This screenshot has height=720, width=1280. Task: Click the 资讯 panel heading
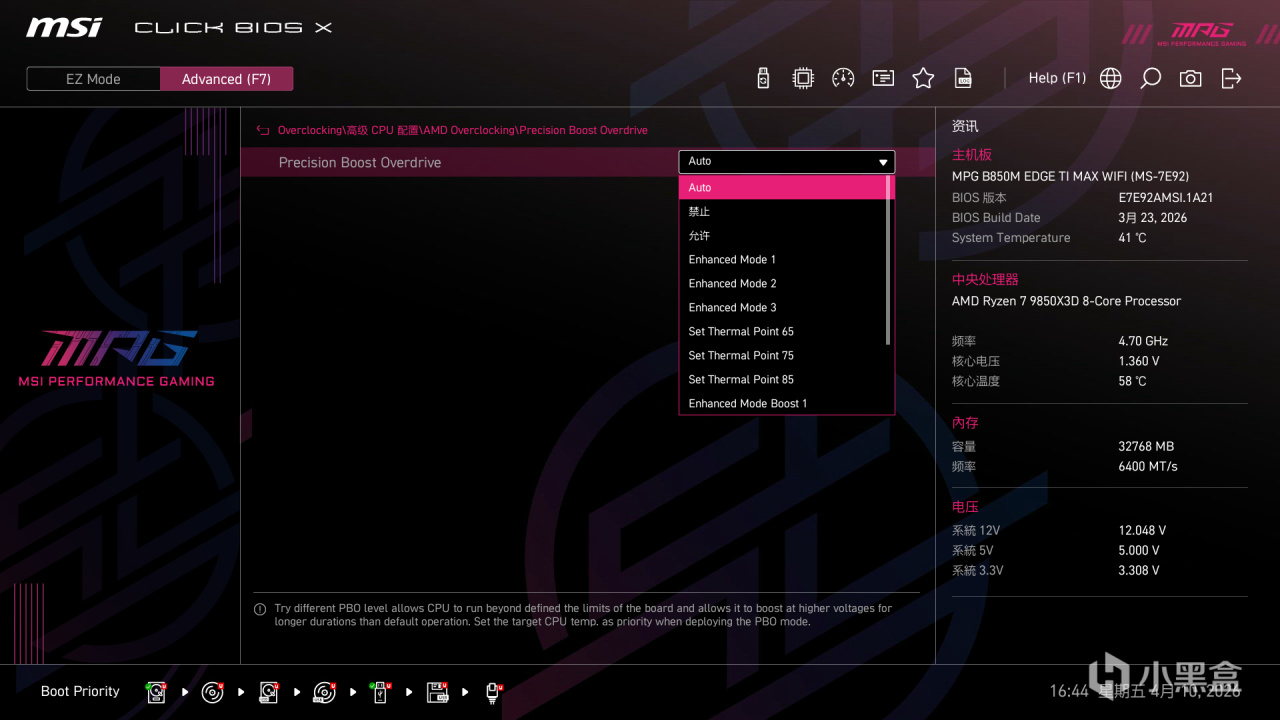point(965,126)
